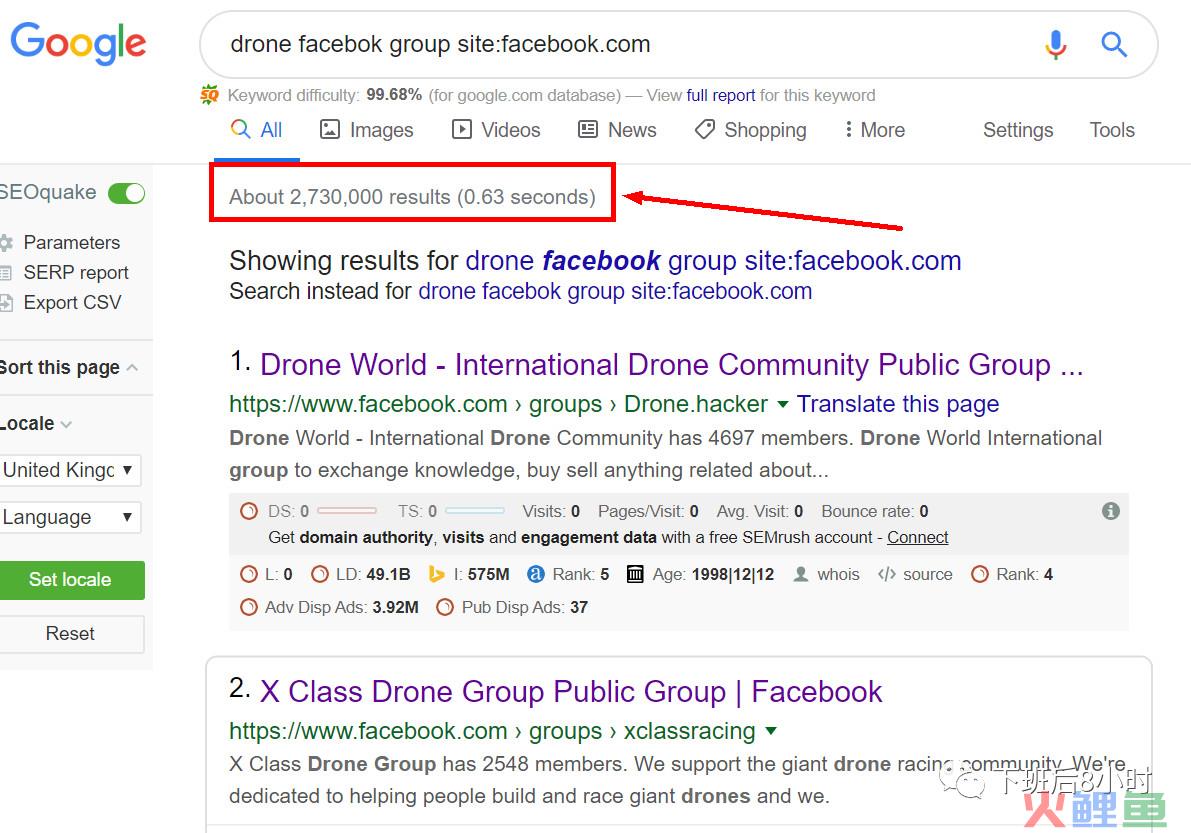The image size is (1191, 833).
Task: Click the 'About 2,730,000 results' text
Action: pyautogui.click(x=412, y=197)
